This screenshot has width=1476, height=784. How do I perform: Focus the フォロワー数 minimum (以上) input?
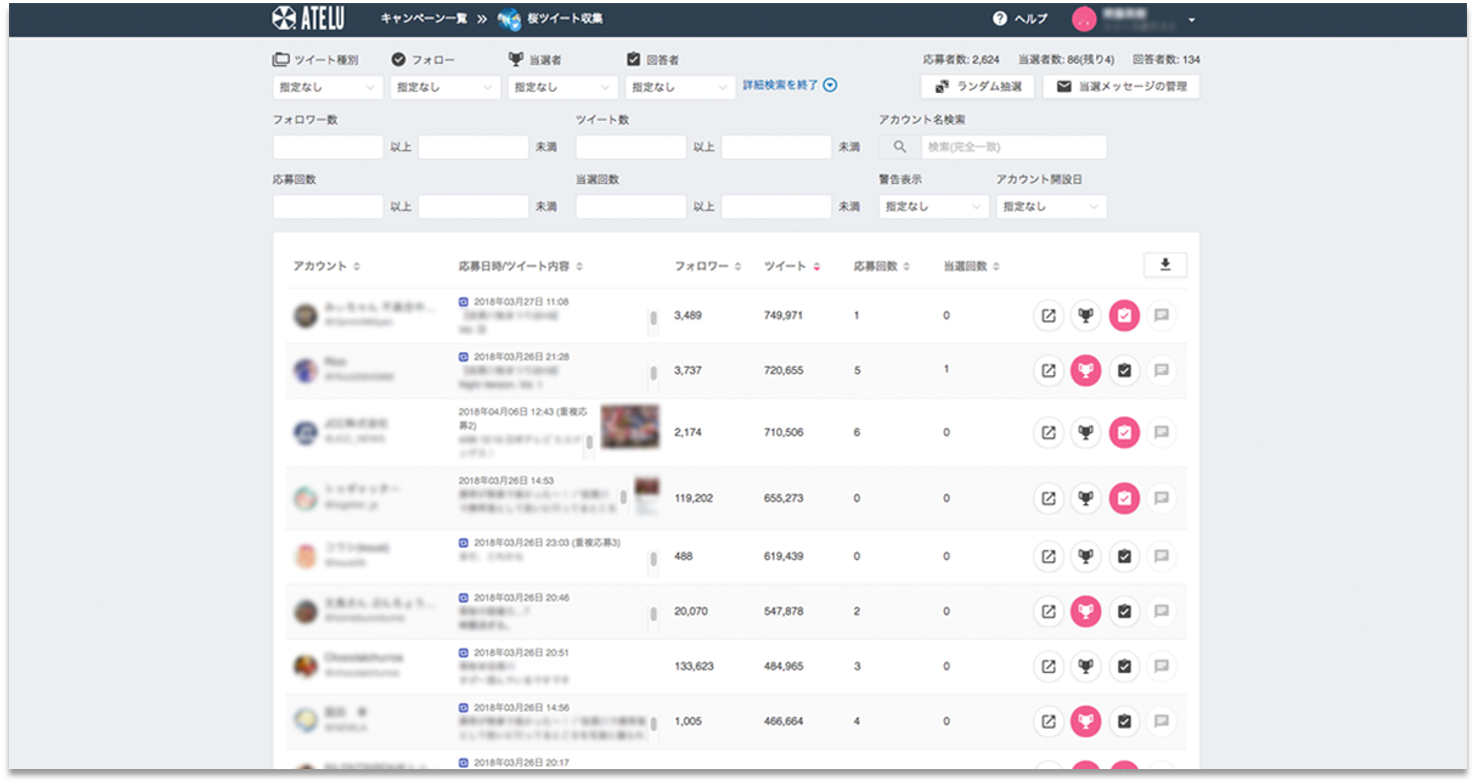328,147
